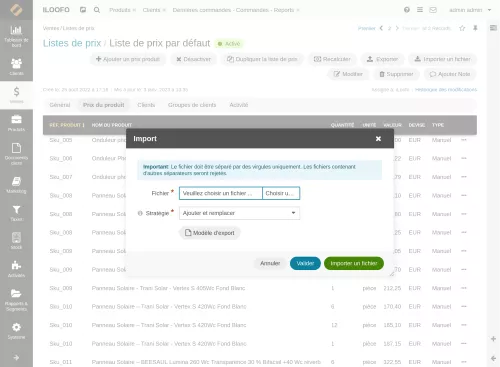Click the Sku_011 row reference
Viewport: 500px width, 367px height.
[61, 362]
